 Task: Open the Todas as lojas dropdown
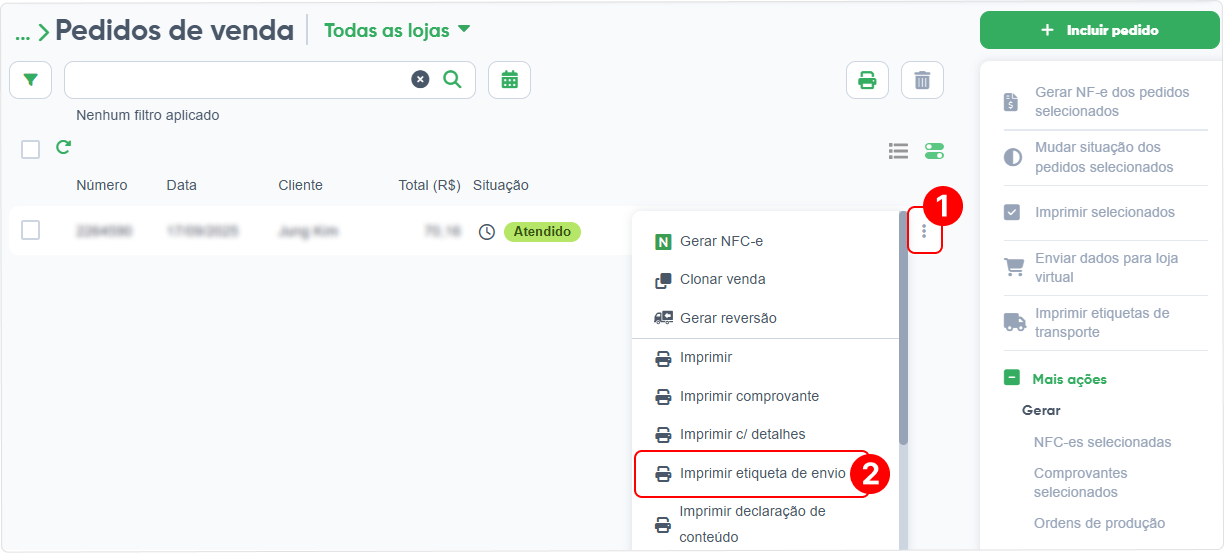coord(397,30)
